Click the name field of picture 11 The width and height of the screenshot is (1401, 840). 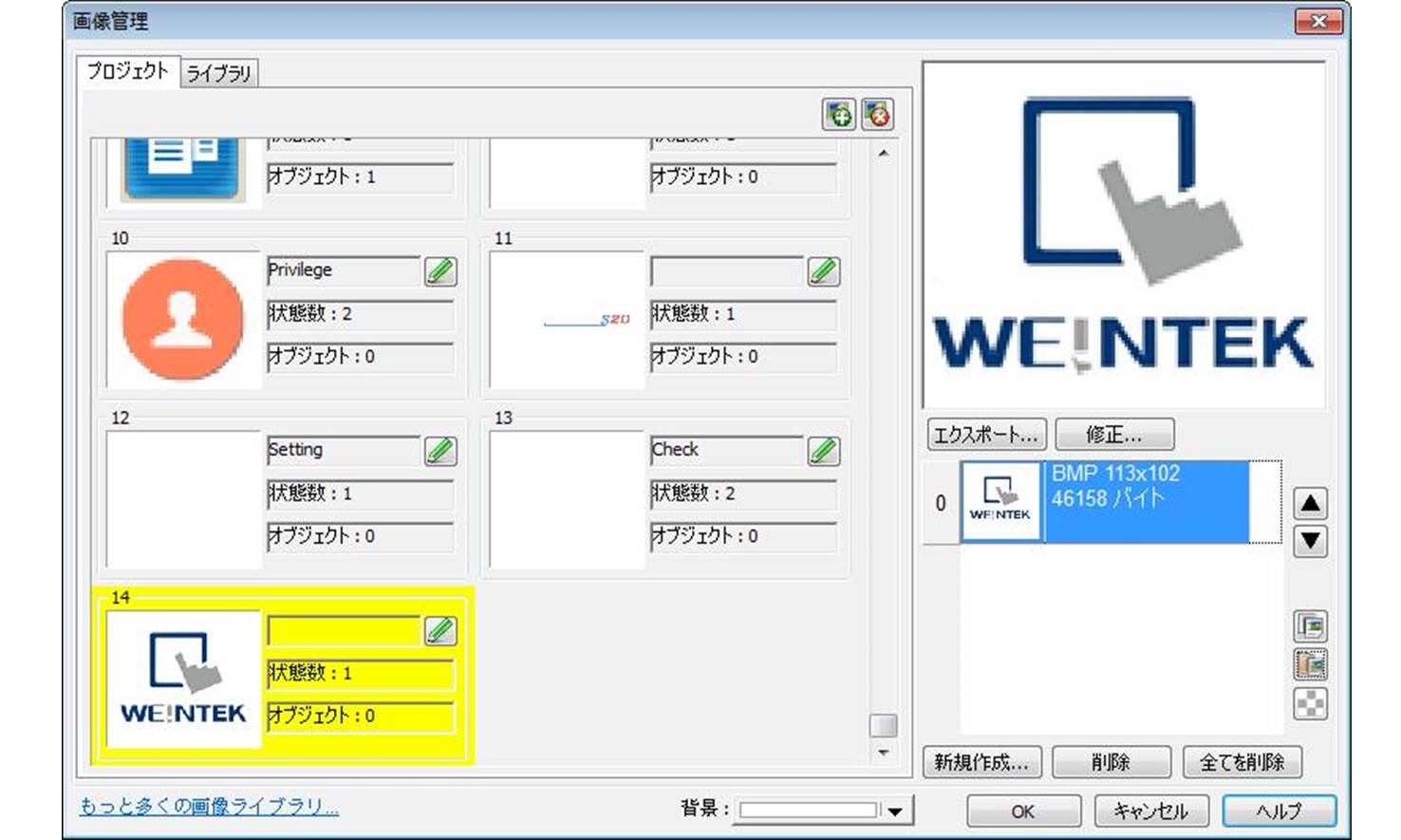726,271
